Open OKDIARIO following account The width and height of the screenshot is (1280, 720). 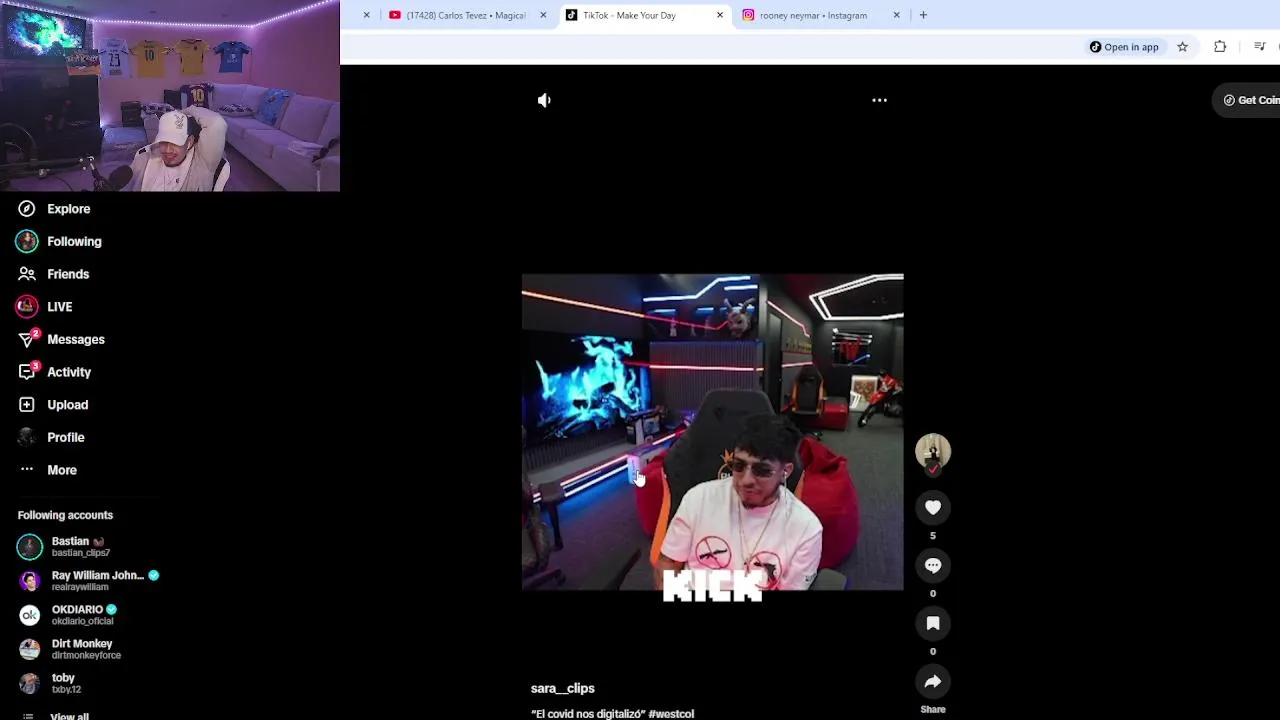67,615
